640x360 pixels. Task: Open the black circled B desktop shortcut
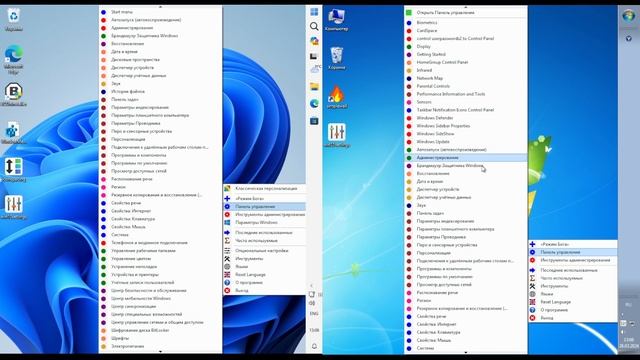click(13, 95)
